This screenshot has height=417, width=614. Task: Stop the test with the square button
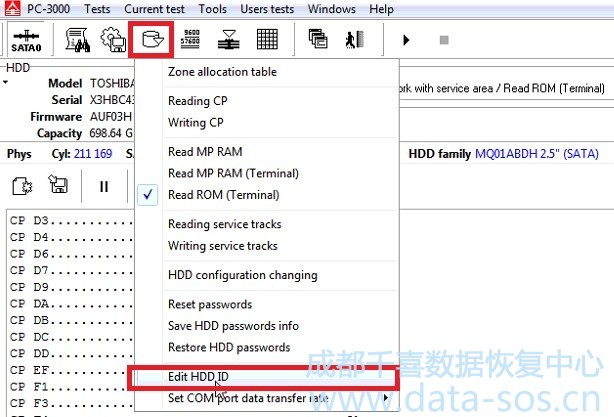(x=444, y=40)
